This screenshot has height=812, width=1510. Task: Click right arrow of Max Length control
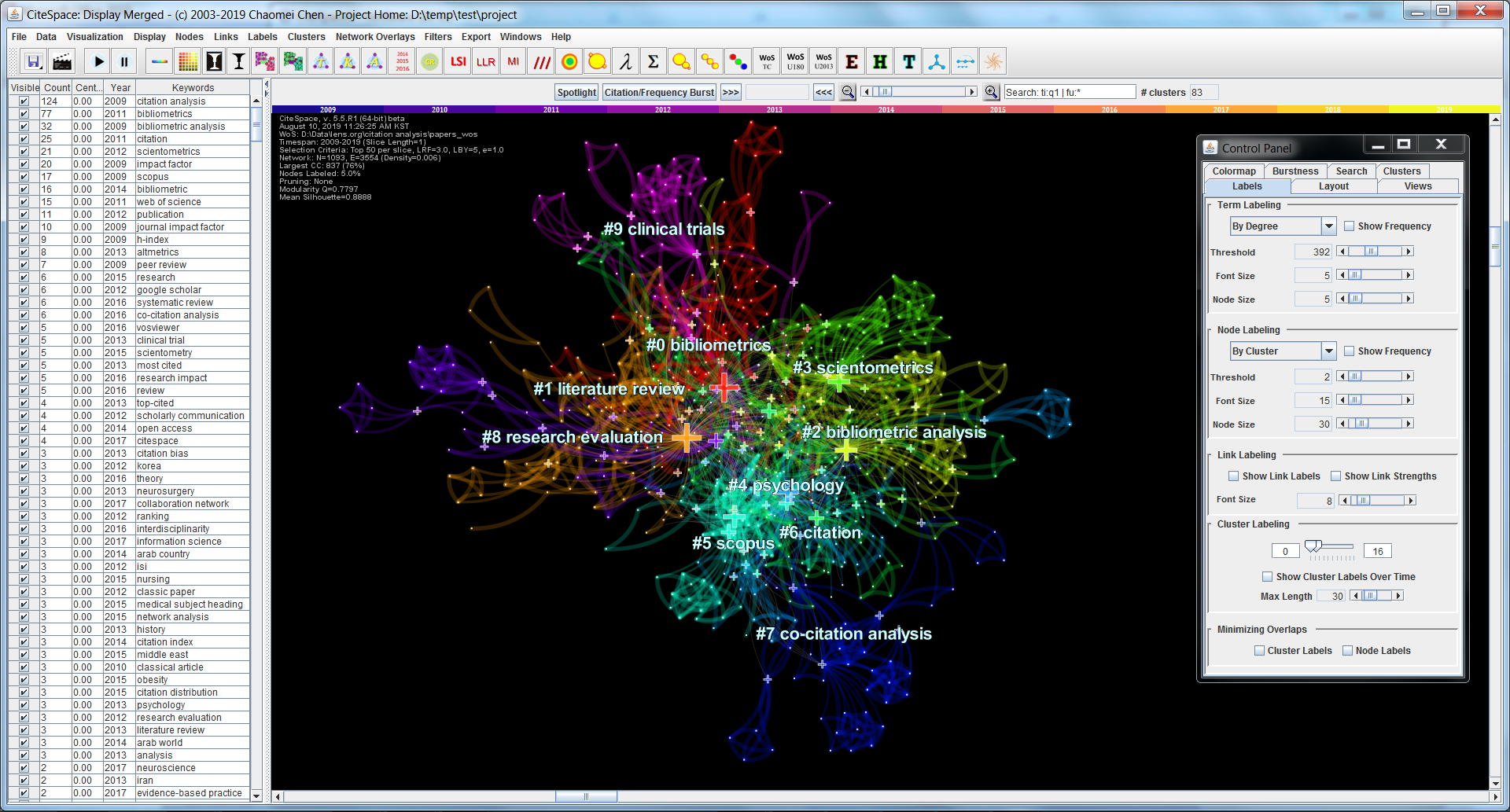[1398, 596]
